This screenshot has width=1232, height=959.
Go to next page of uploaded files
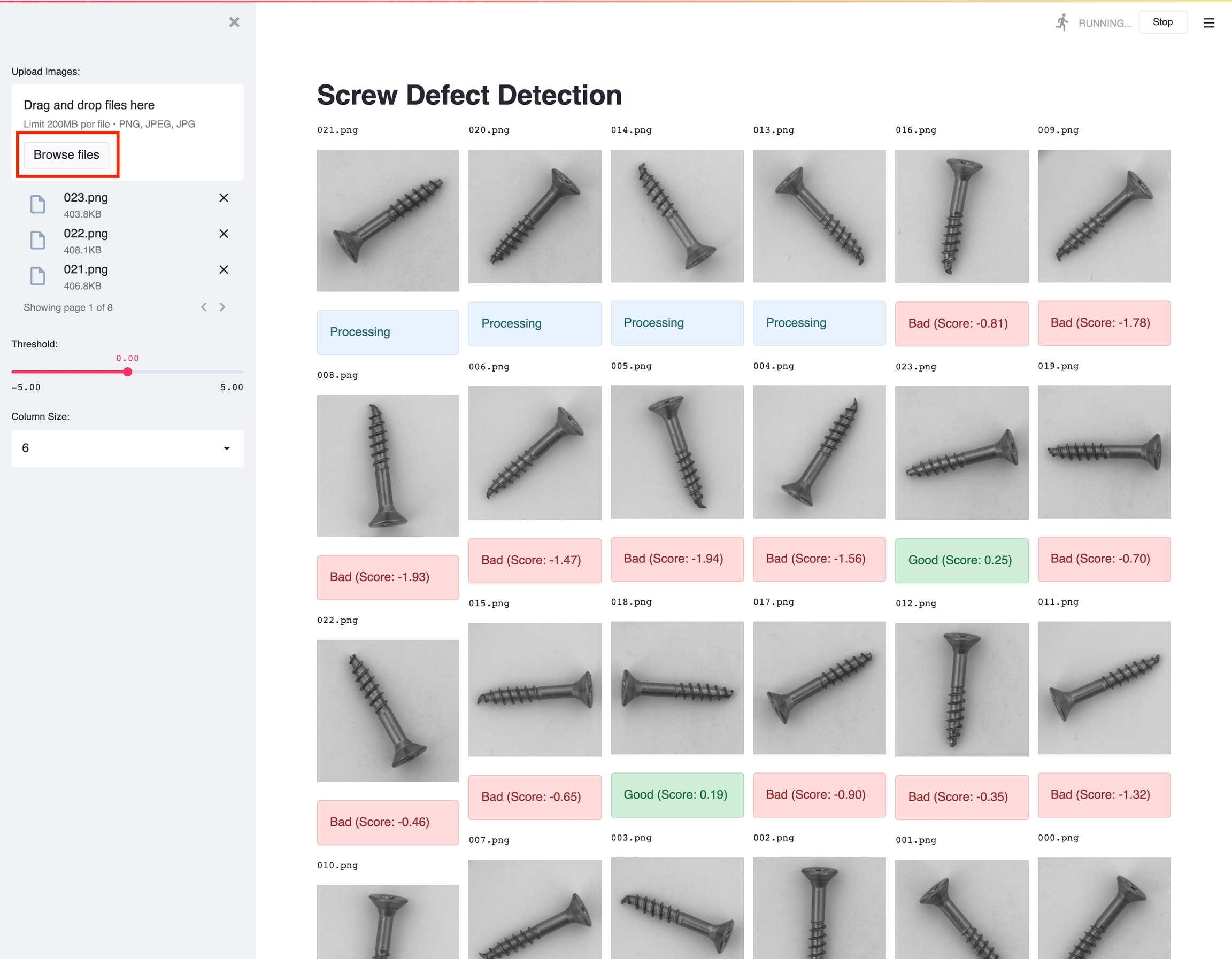(222, 307)
